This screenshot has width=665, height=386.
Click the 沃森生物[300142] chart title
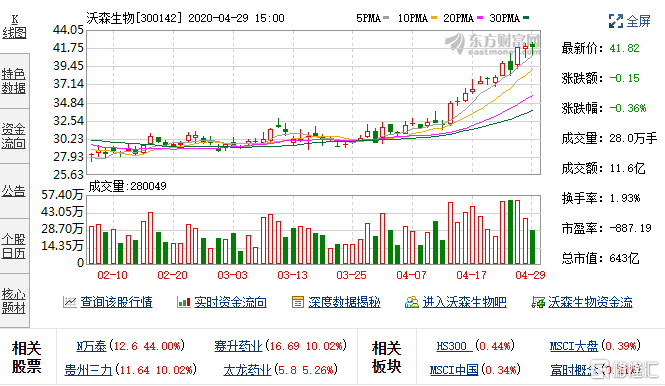coord(134,18)
